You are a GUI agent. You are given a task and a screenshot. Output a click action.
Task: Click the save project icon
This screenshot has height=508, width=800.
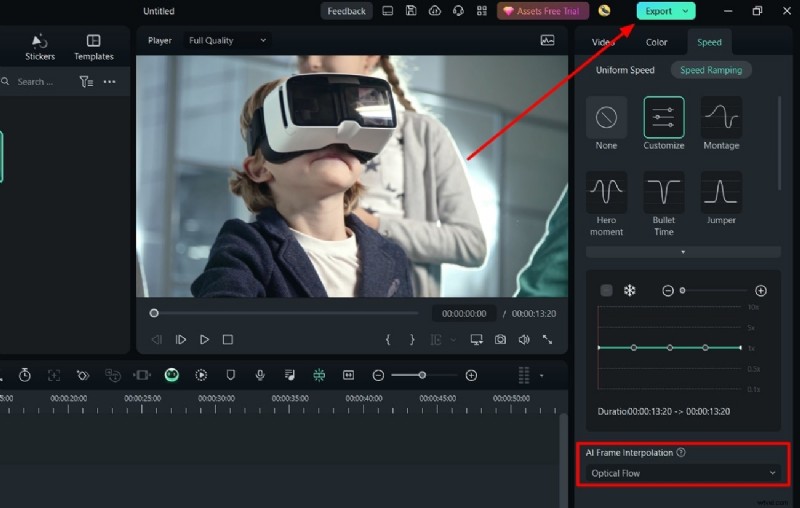pyautogui.click(x=411, y=11)
